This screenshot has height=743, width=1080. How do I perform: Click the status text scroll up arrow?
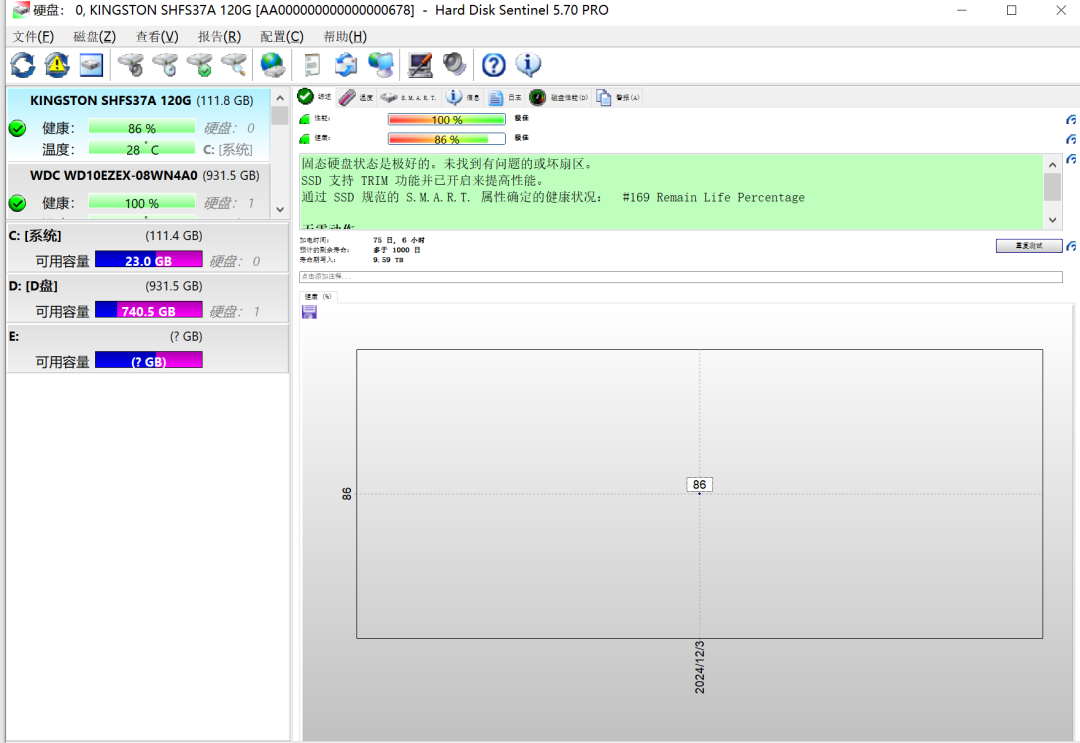click(x=1052, y=165)
